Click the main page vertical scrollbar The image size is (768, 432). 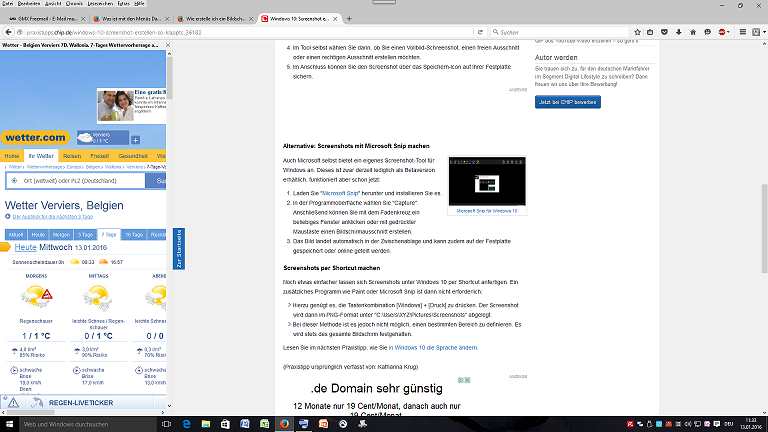pyautogui.click(x=765, y=228)
